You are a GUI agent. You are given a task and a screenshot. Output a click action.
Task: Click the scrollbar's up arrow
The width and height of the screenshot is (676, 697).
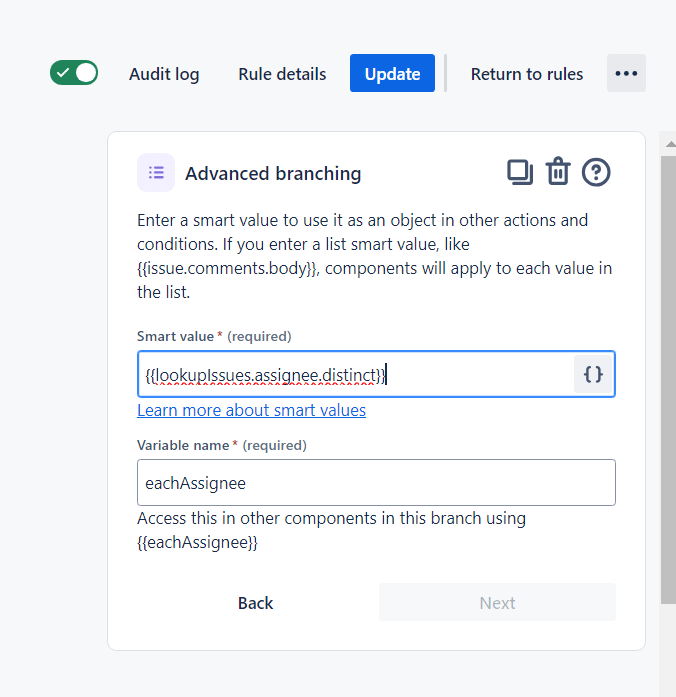pos(670,144)
